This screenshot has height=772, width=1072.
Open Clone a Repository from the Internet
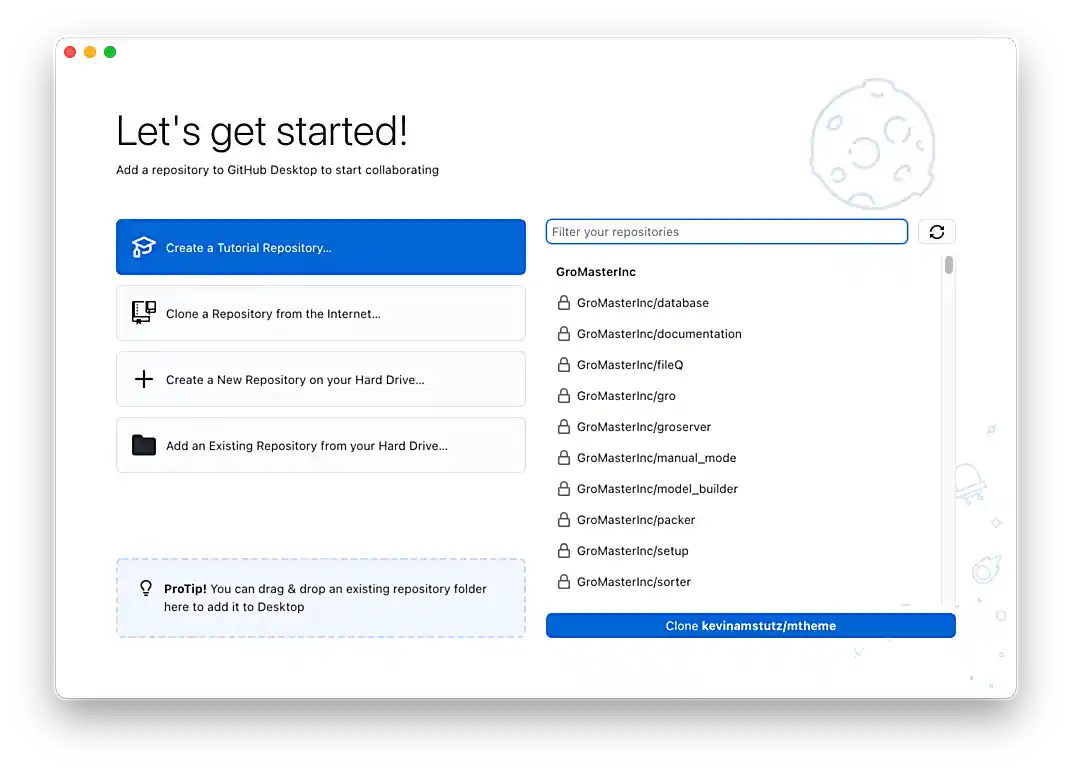click(x=320, y=313)
